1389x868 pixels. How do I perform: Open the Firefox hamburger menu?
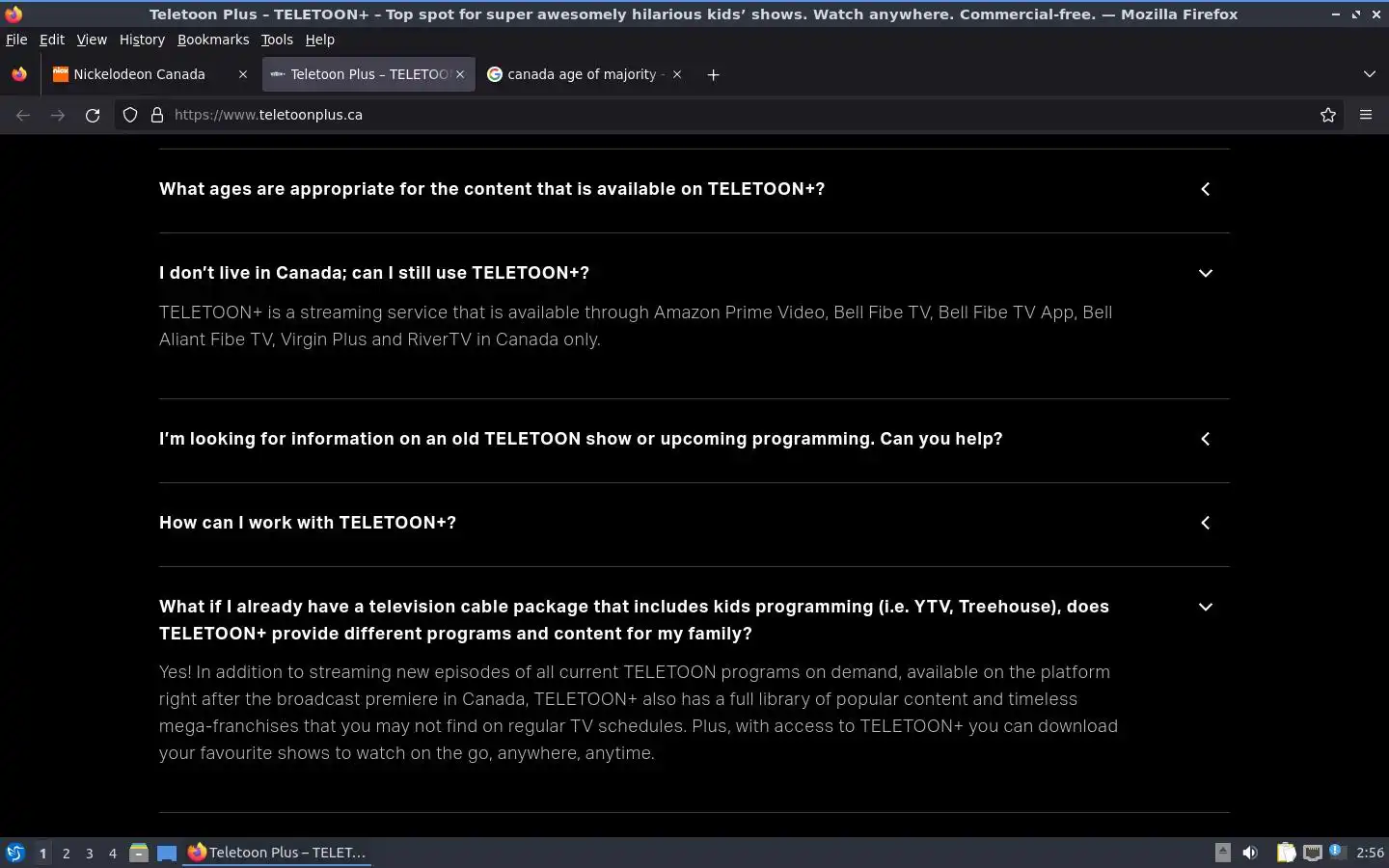pos(1366,115)
